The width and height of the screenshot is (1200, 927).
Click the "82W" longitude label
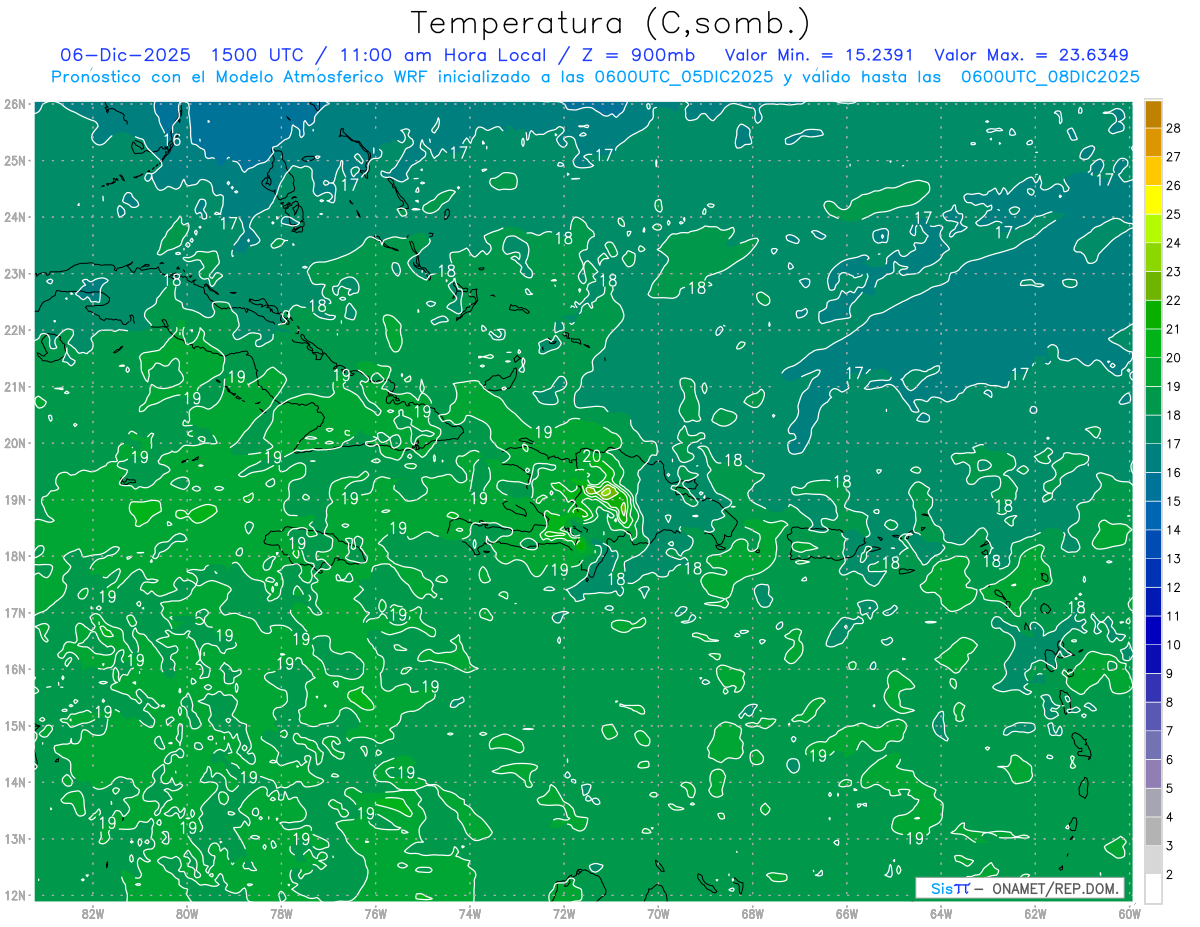click(x=92, y=912)
